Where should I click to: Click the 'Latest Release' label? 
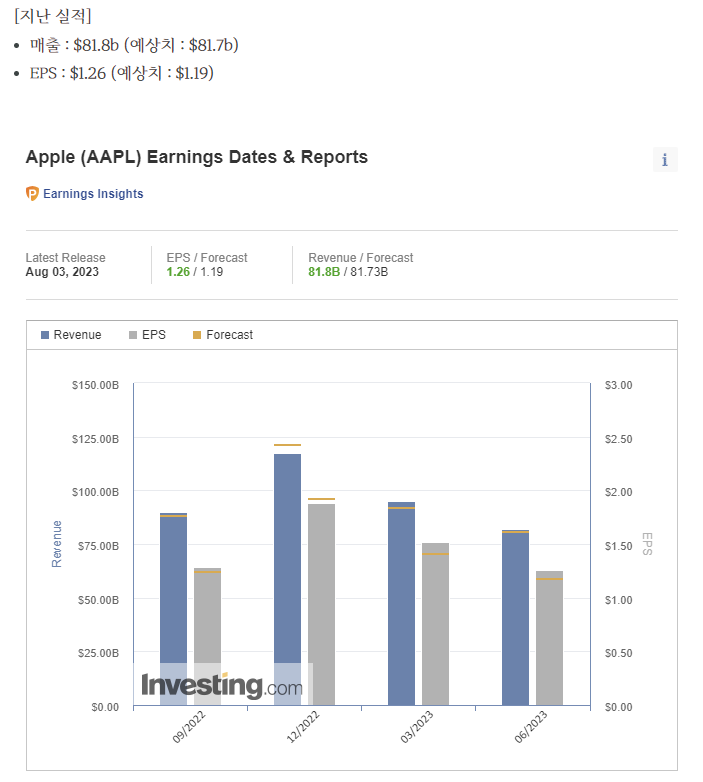[x=65, y=258]
